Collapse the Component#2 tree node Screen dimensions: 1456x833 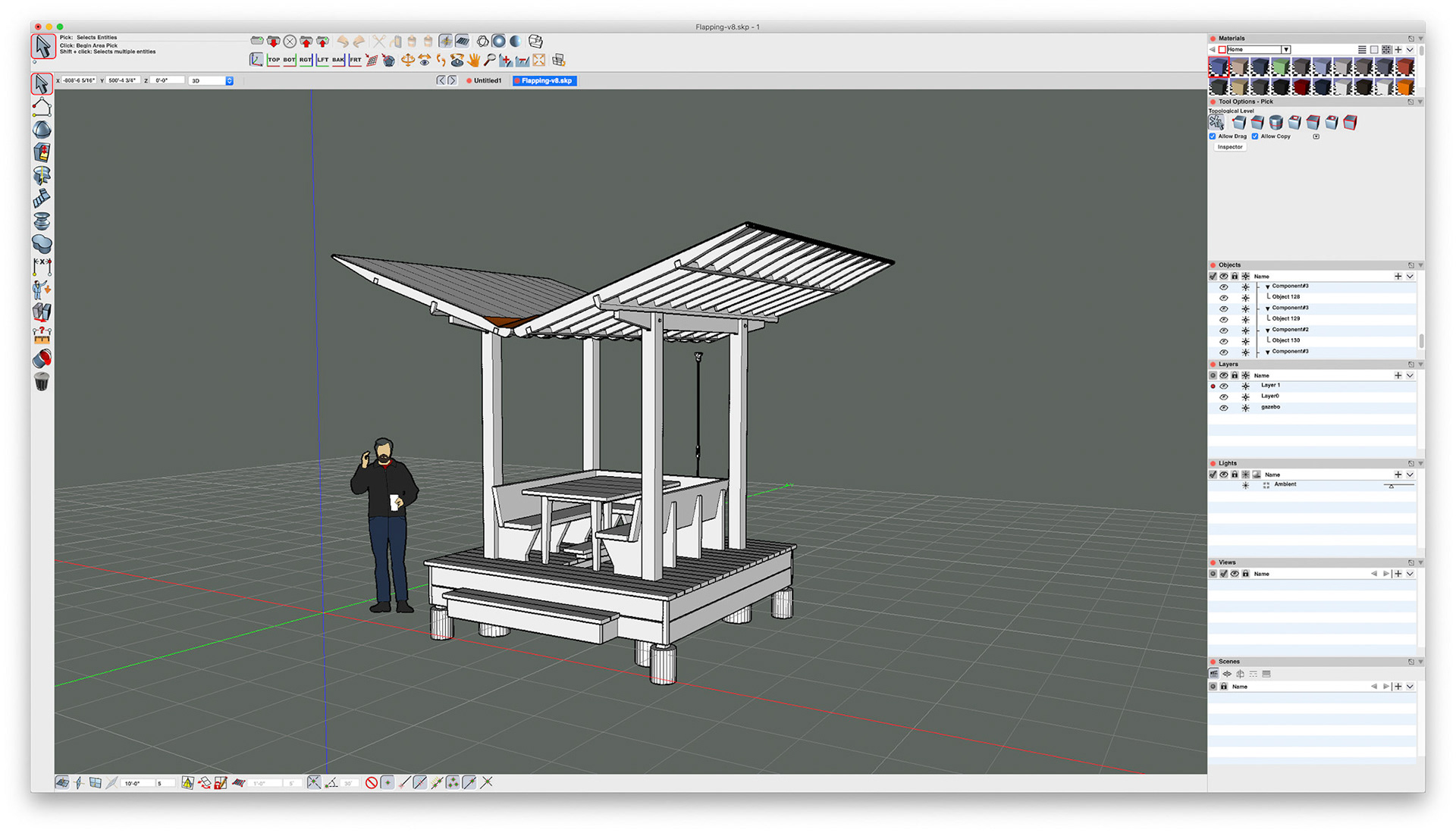coord(1267,330)
